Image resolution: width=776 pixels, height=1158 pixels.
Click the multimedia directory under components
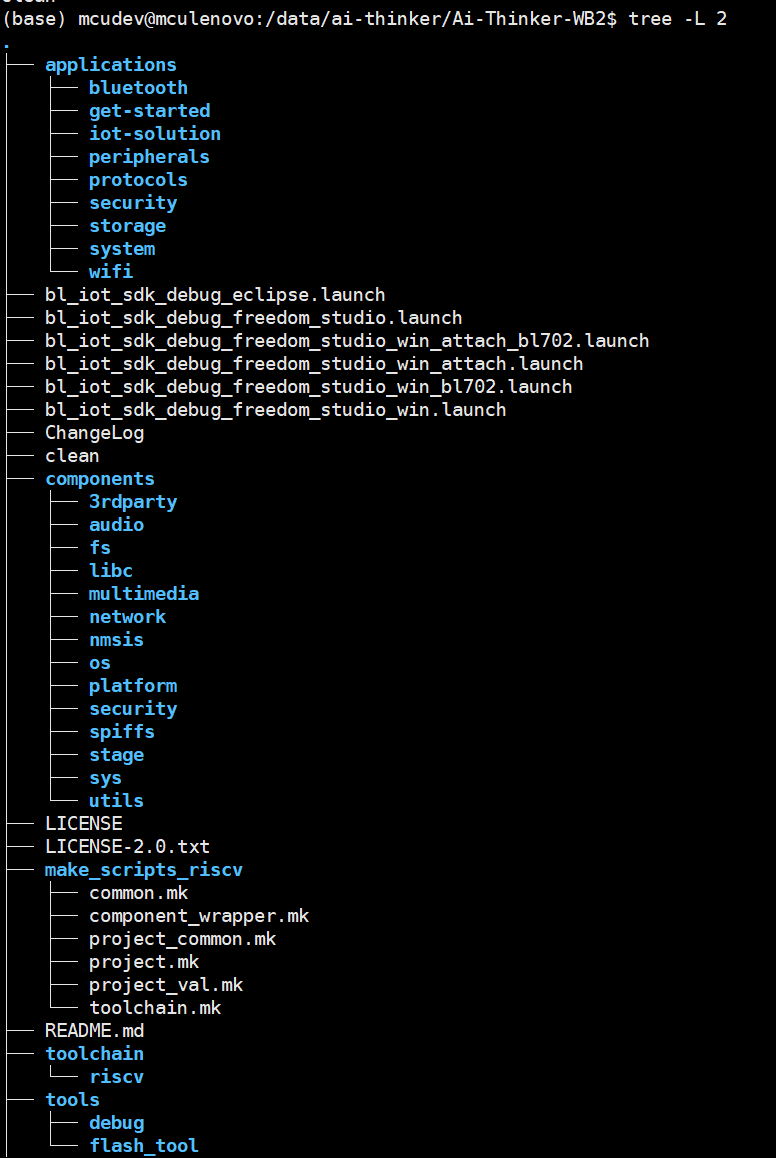point(144,594)
